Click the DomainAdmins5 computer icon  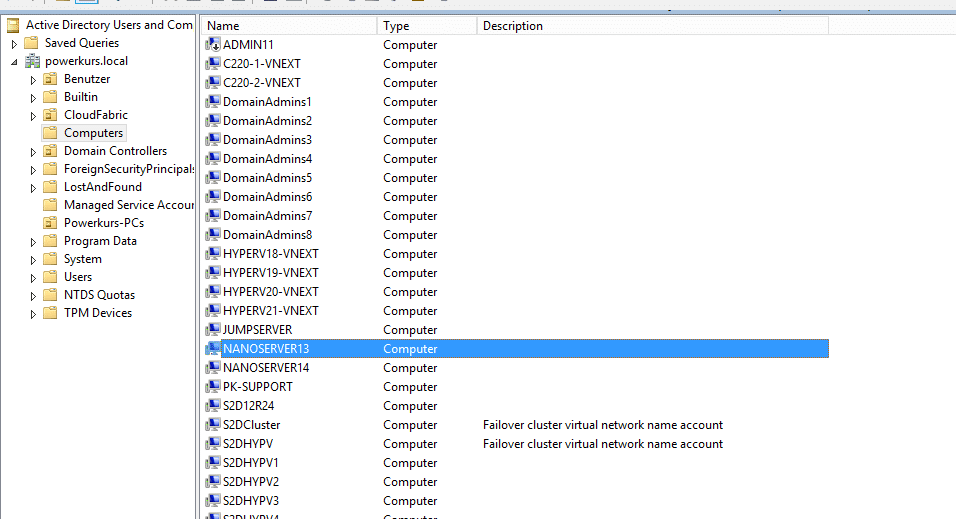(x=212, y=177)
